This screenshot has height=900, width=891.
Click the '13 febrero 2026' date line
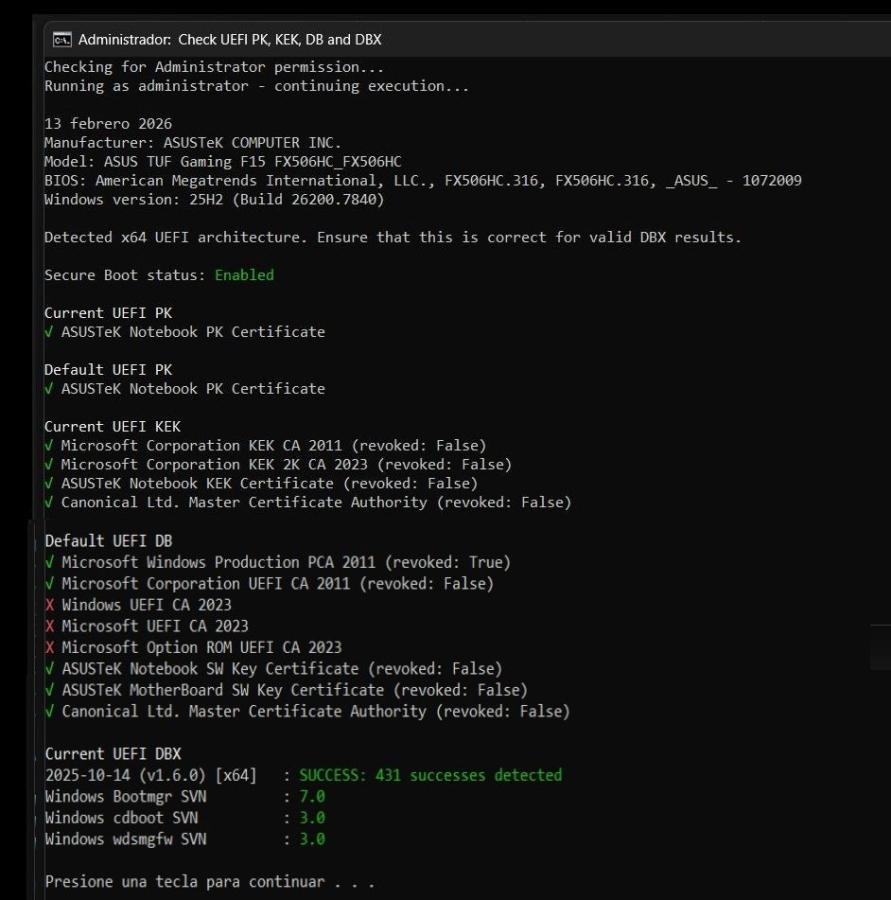point(108,124)
